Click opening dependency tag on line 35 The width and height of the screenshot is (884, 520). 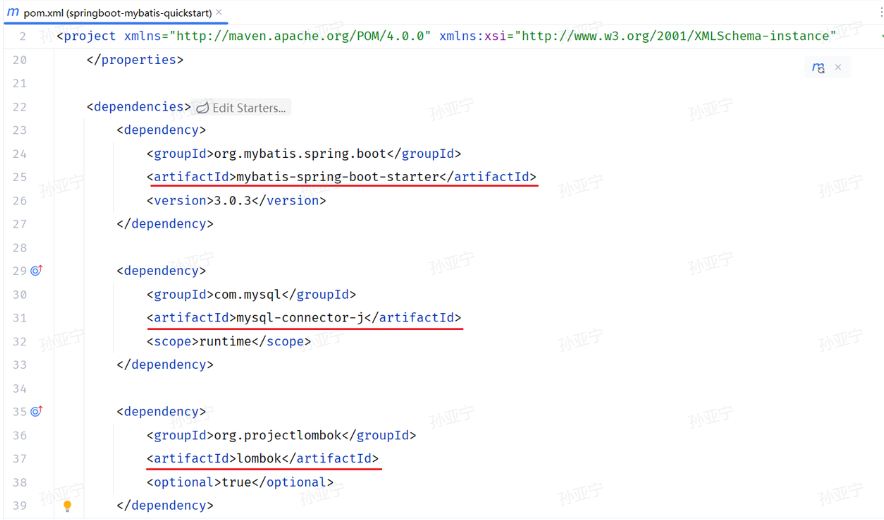click(x=161, y=412)
